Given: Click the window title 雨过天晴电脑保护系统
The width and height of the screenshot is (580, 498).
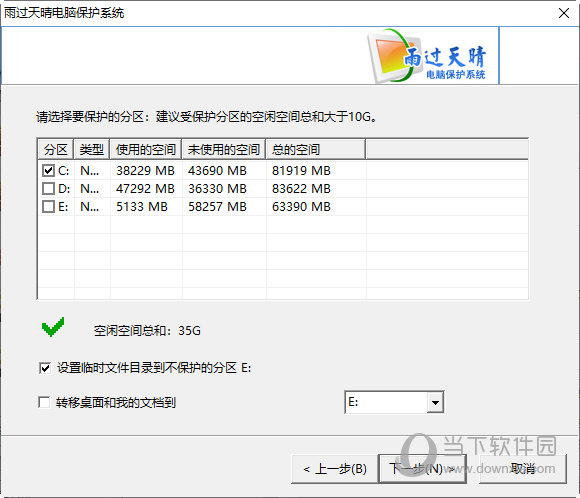Looking at the screenshot, I should tap(64, 13).
